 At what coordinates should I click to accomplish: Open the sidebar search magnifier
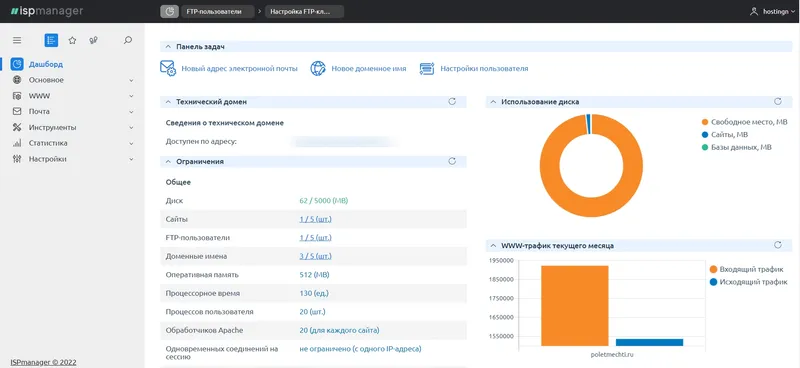pos(128,40)
